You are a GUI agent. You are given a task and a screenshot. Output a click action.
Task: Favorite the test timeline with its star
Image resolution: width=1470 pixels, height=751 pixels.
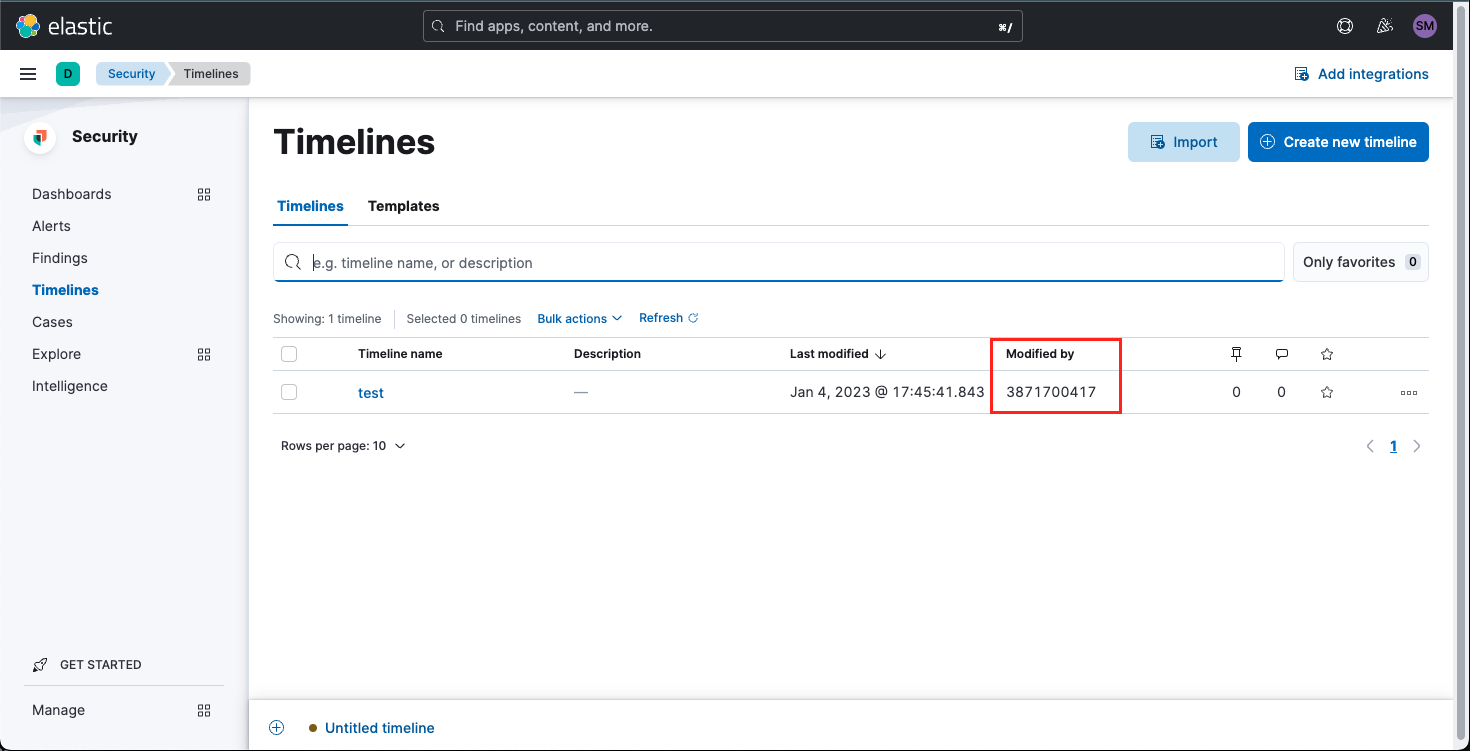tap(1327, 393)
